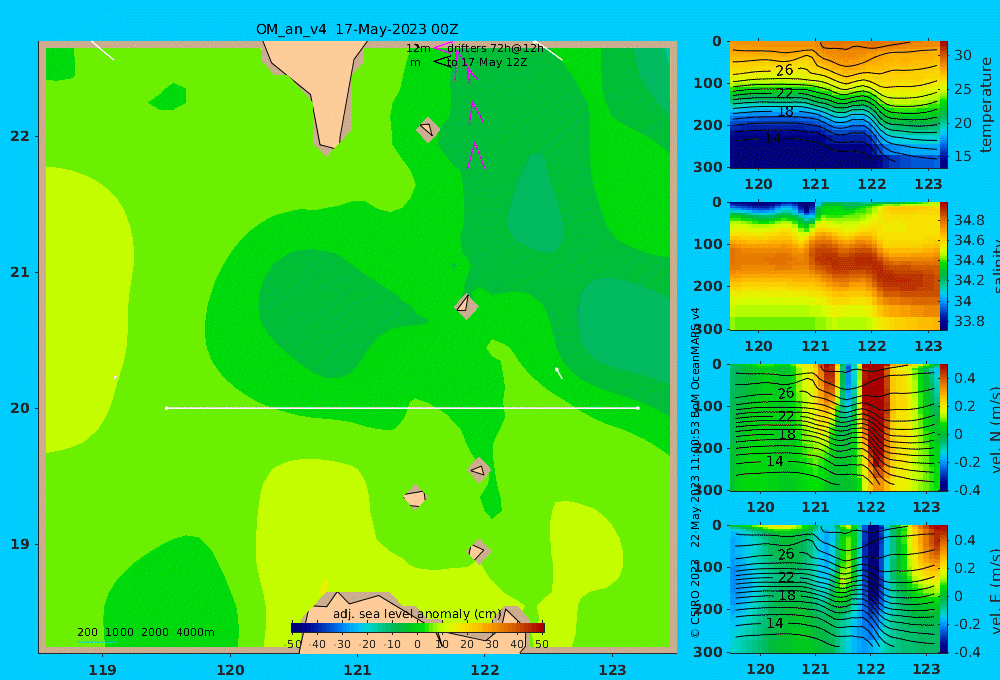1000x680 pixels.
Task: Click latitude label 22 on main map axis
Action: click(20, 136)
